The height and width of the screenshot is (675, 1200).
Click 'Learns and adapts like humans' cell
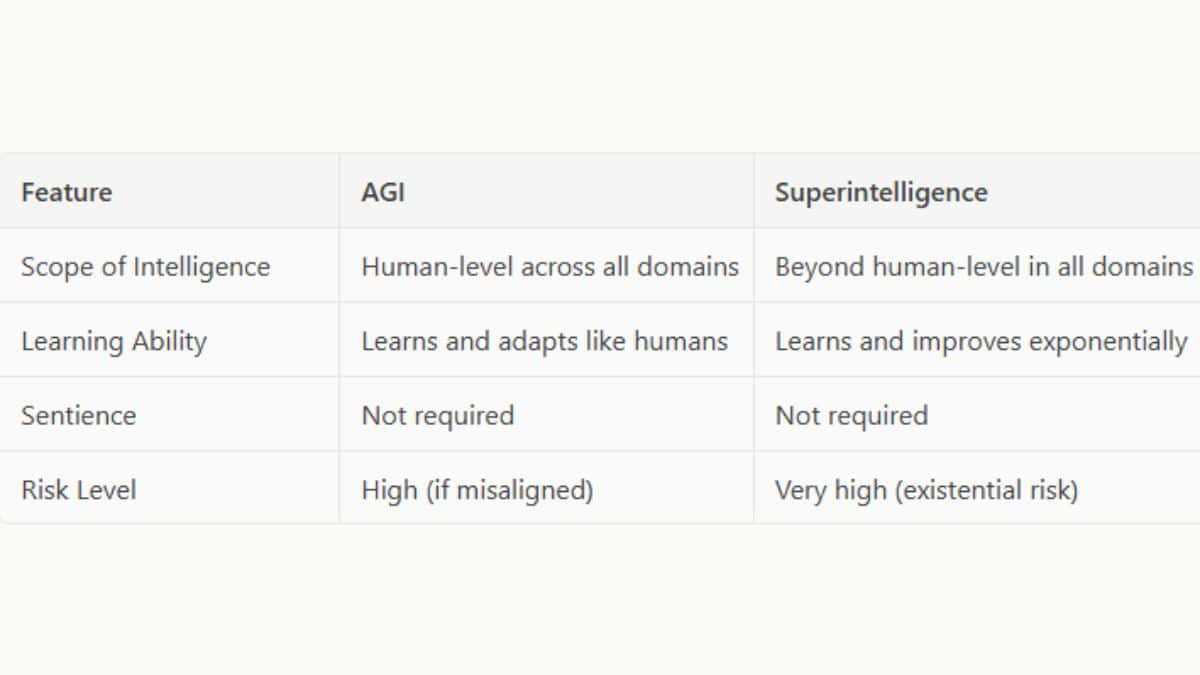coord(544,341)
